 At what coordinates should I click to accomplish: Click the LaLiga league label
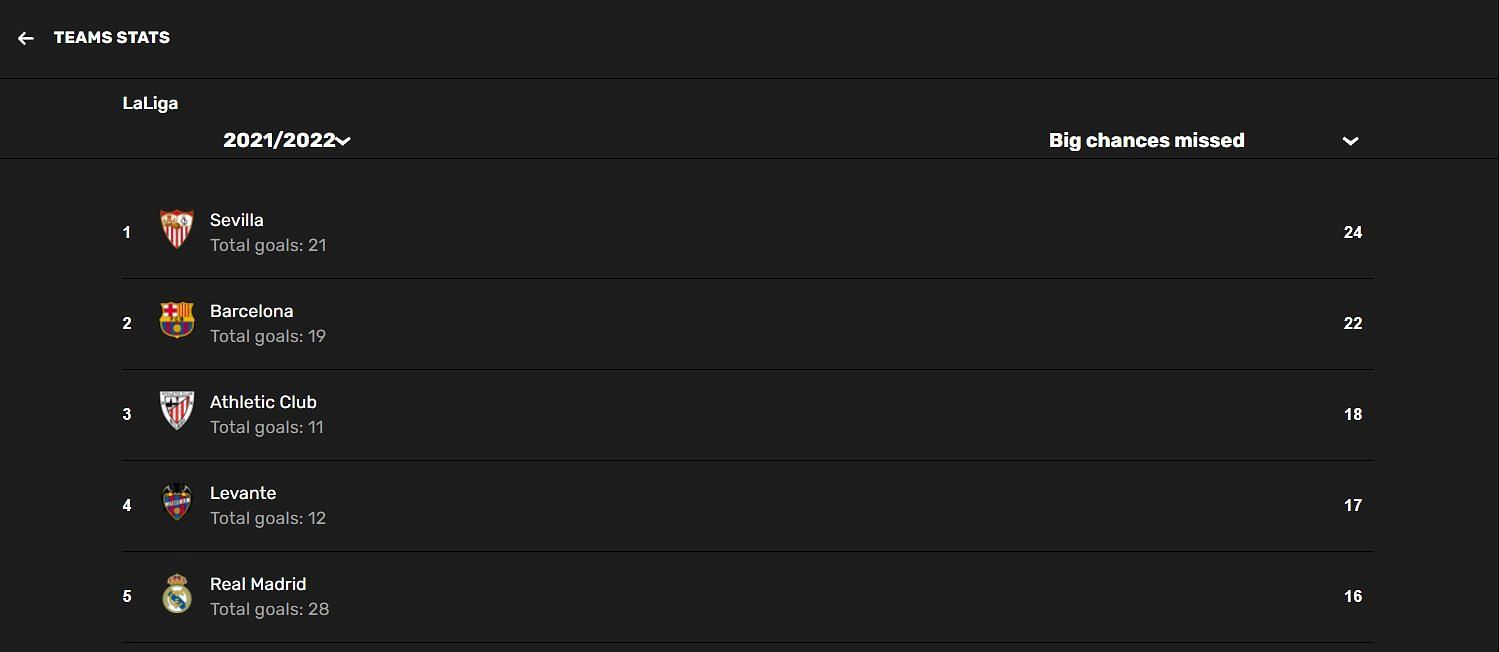click(x=150, y=103)
